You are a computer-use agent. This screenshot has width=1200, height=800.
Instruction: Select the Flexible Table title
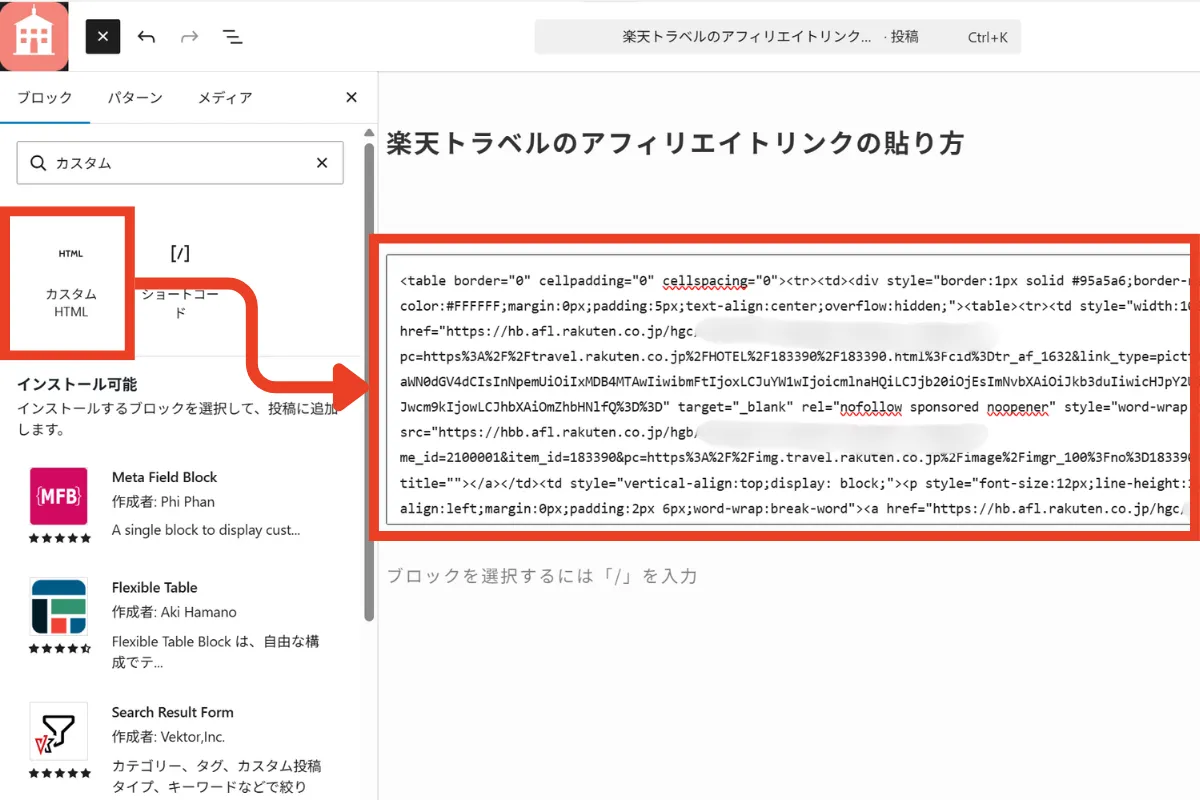tap(154, 587)
